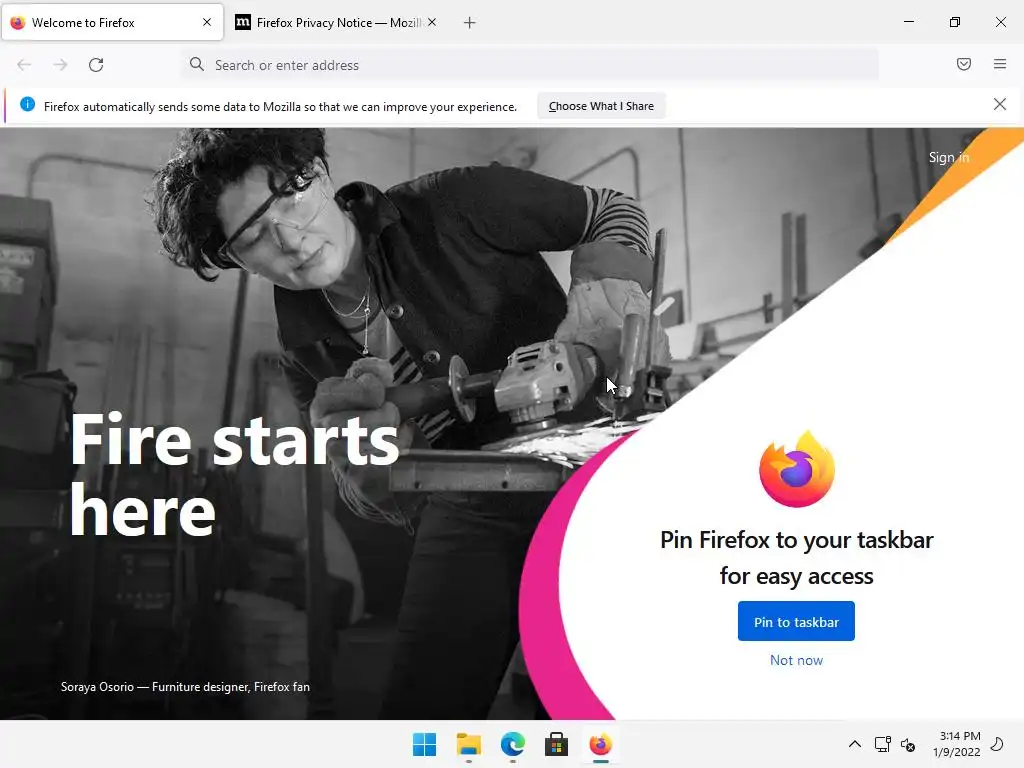Open a new tab with the plus icon
Screen dimensions: 1024x768
pyautogui.click(x=469, y=23)
